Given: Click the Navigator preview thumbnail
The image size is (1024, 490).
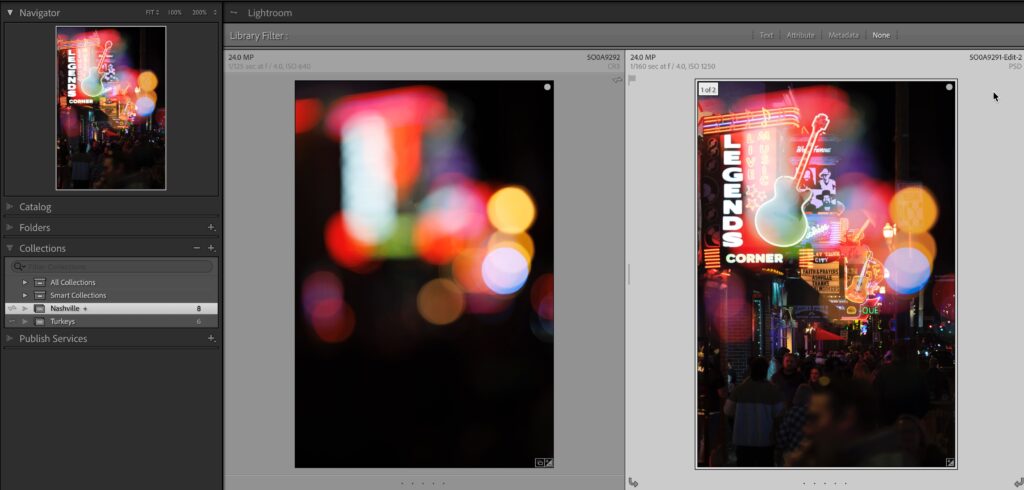Looking at the screenshot, I should point(111,108).
